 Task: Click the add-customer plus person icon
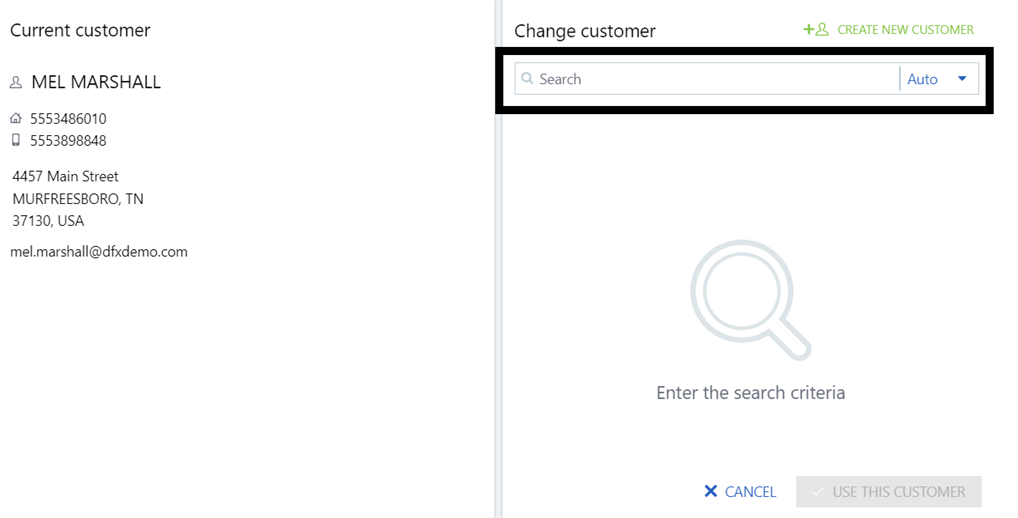(x=816, y=30)
